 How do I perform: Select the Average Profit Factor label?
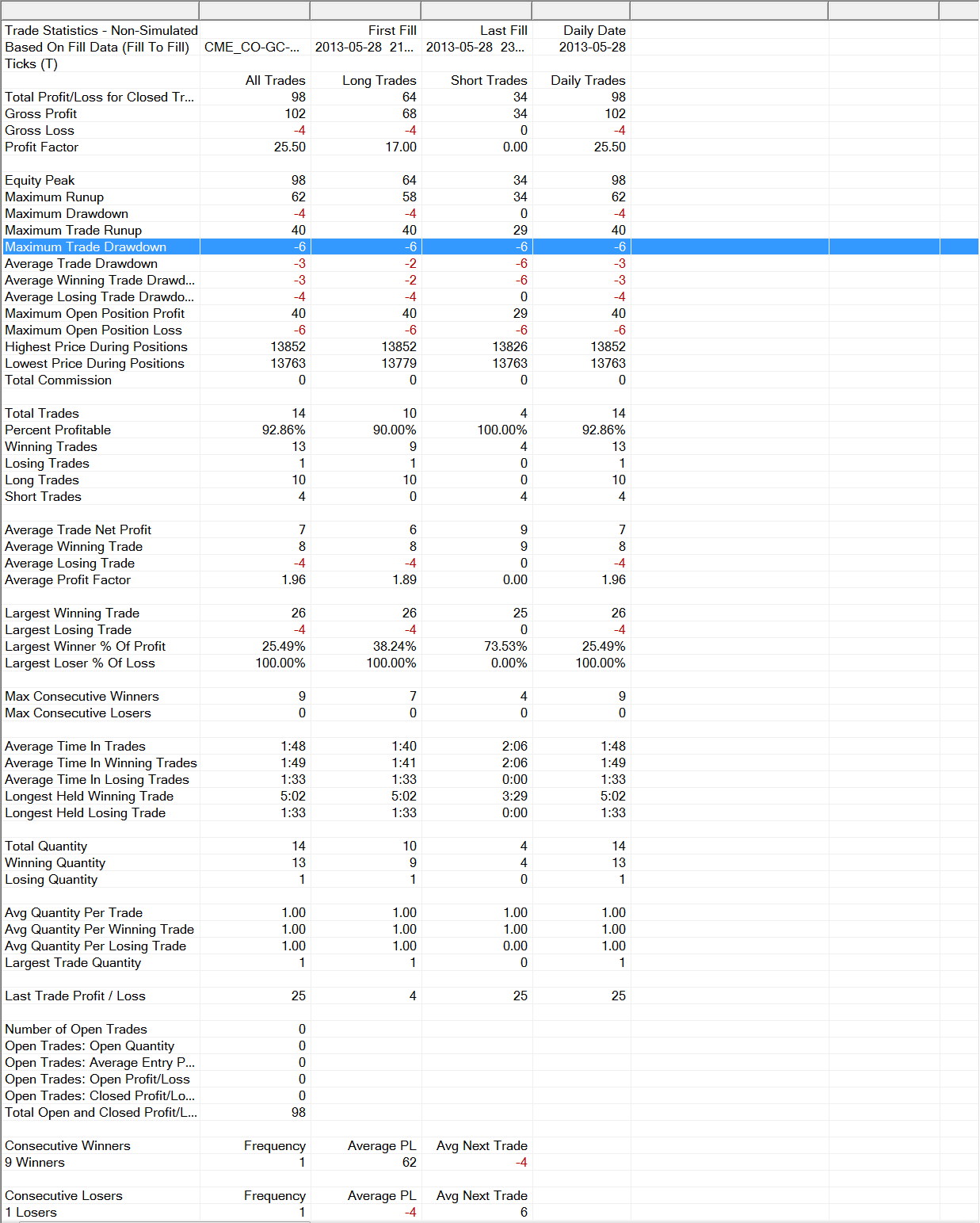(68, 579)
